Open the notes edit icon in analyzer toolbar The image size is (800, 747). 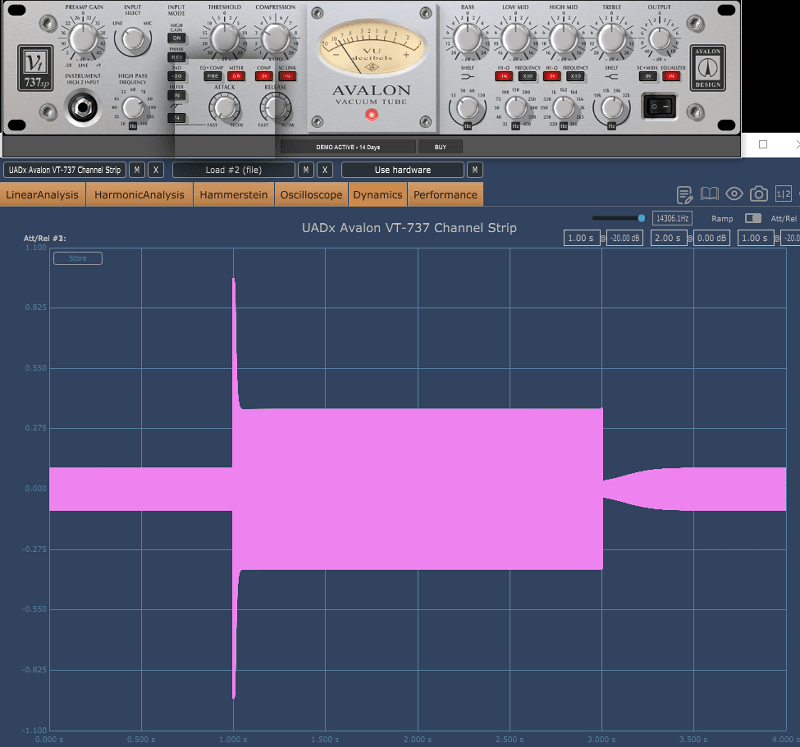[x=685, y=194]
